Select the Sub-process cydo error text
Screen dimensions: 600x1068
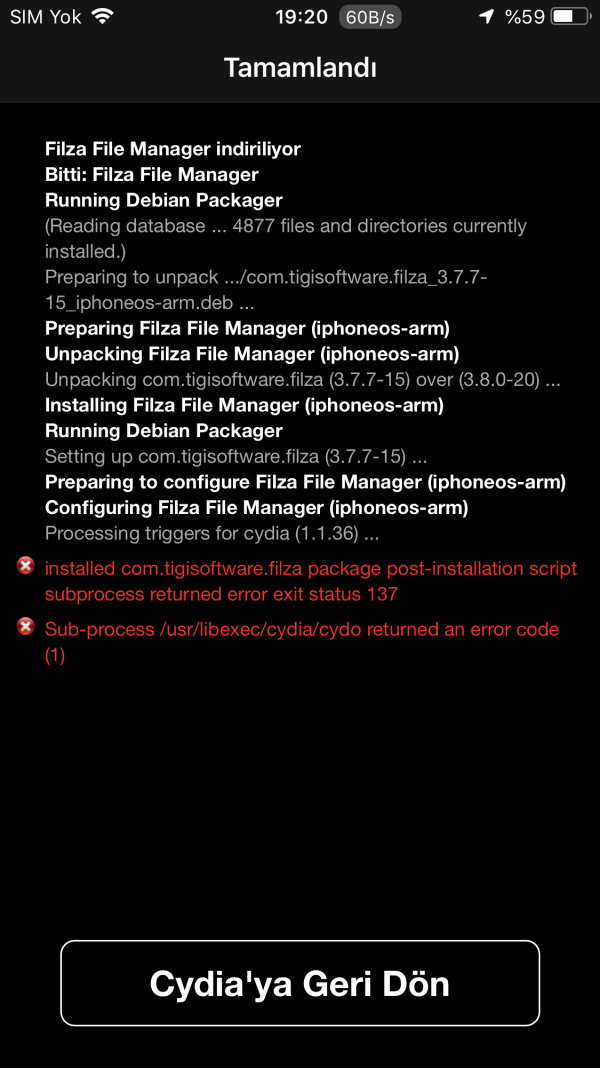tap(300, 641)
